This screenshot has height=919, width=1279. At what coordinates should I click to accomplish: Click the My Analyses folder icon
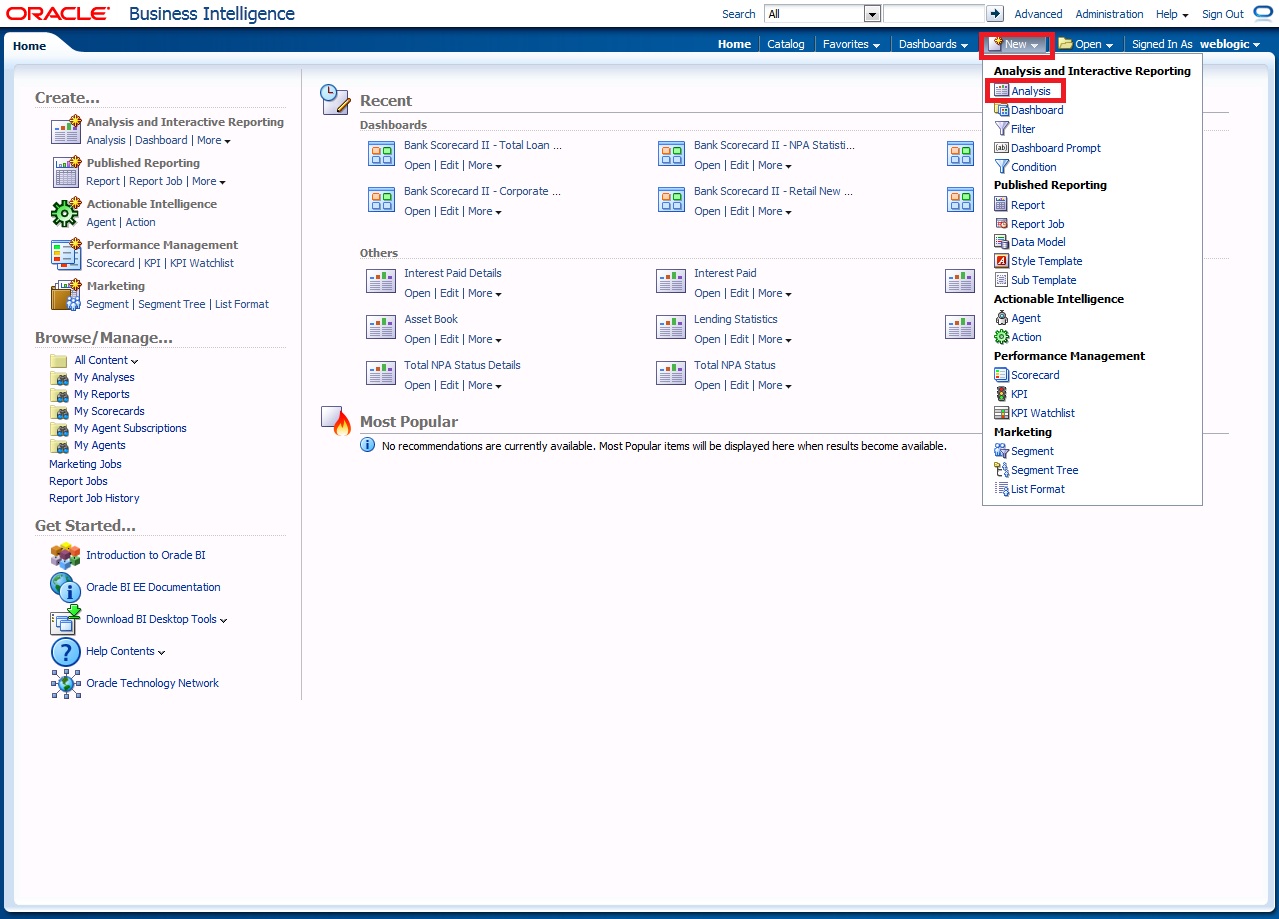click(59, 378)
